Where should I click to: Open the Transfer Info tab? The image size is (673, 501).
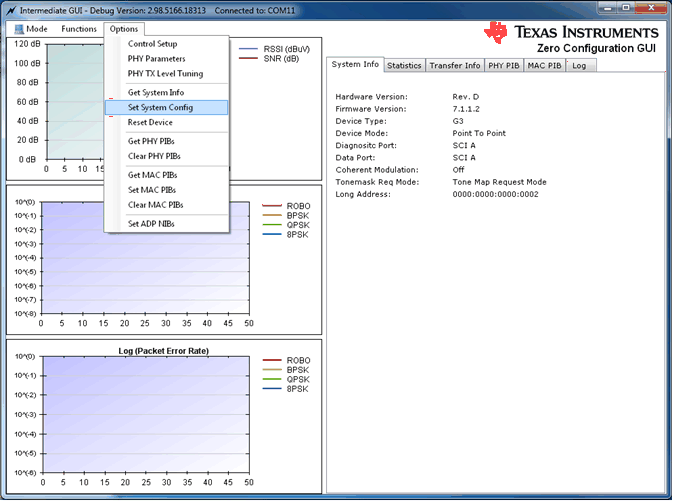click(455, 65)
